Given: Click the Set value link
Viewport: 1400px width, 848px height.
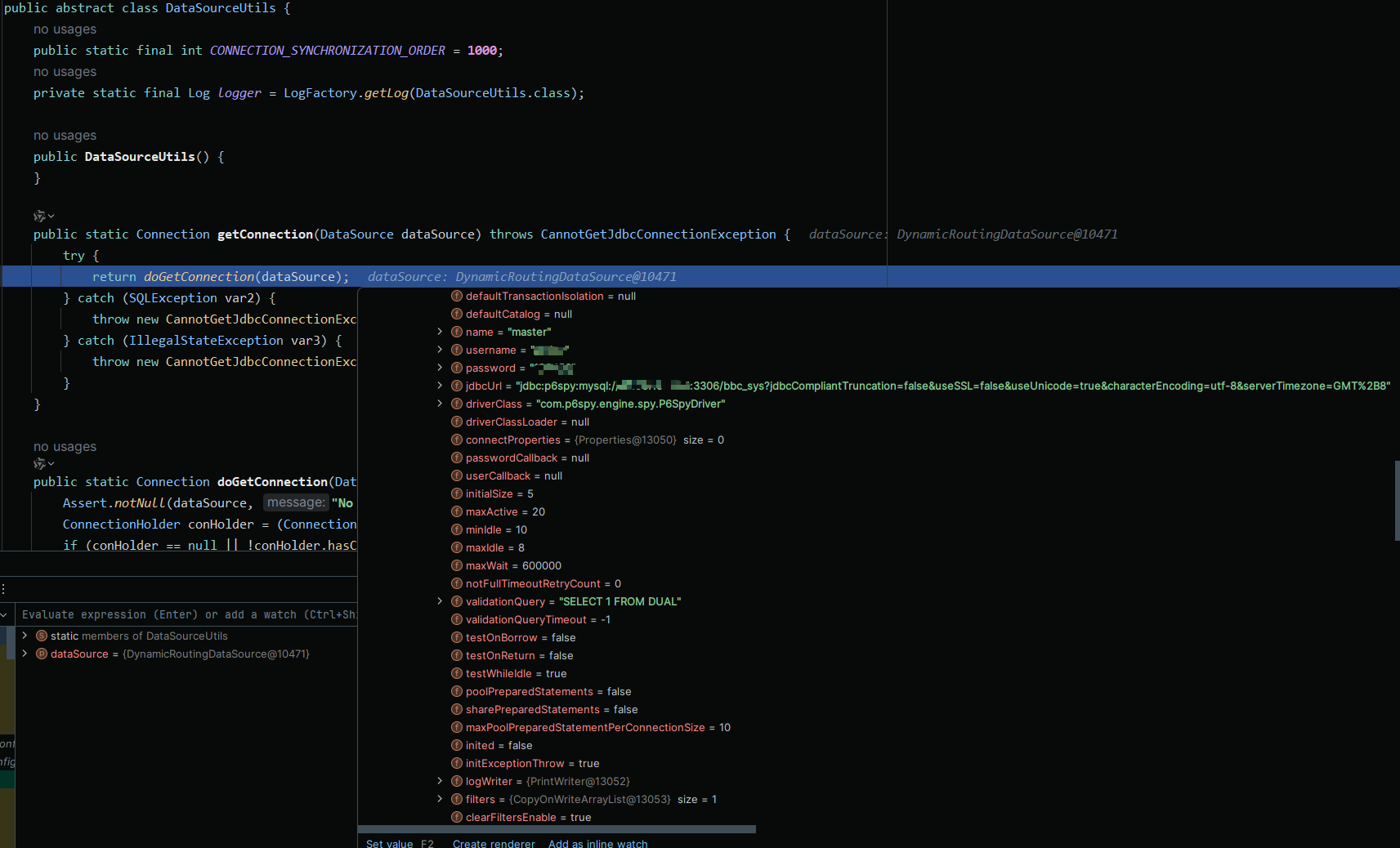Looking at the screenshot, I should click(x=389, y=843).
